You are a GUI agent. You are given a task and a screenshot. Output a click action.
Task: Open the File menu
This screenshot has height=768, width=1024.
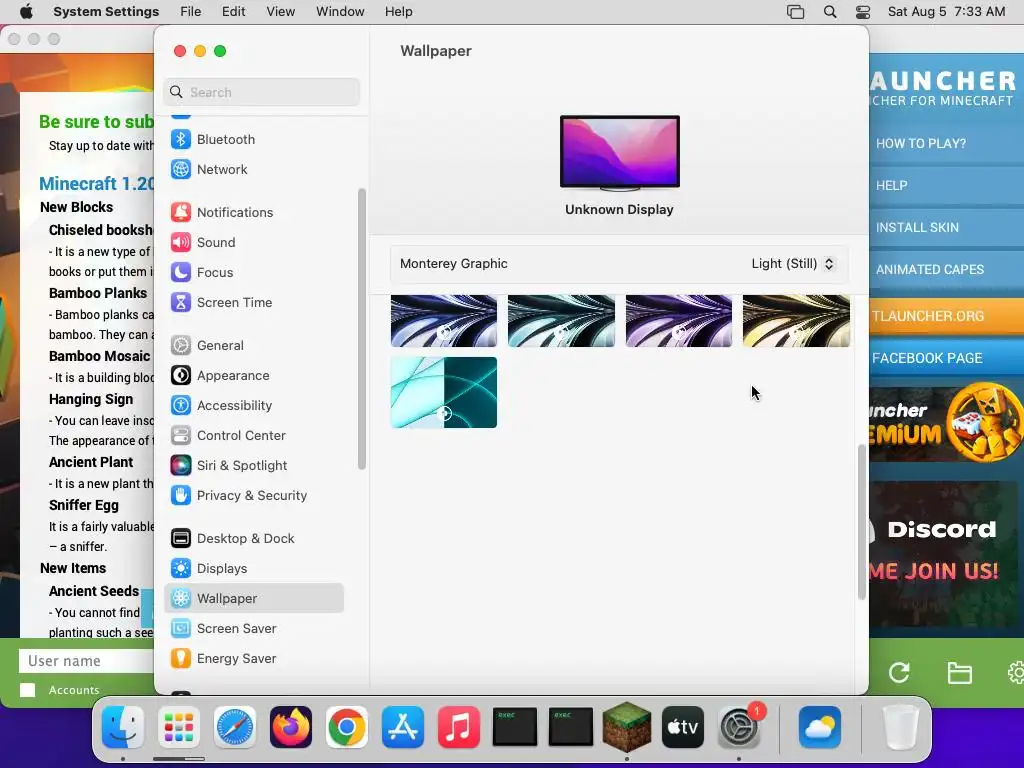tap(191, 12)
